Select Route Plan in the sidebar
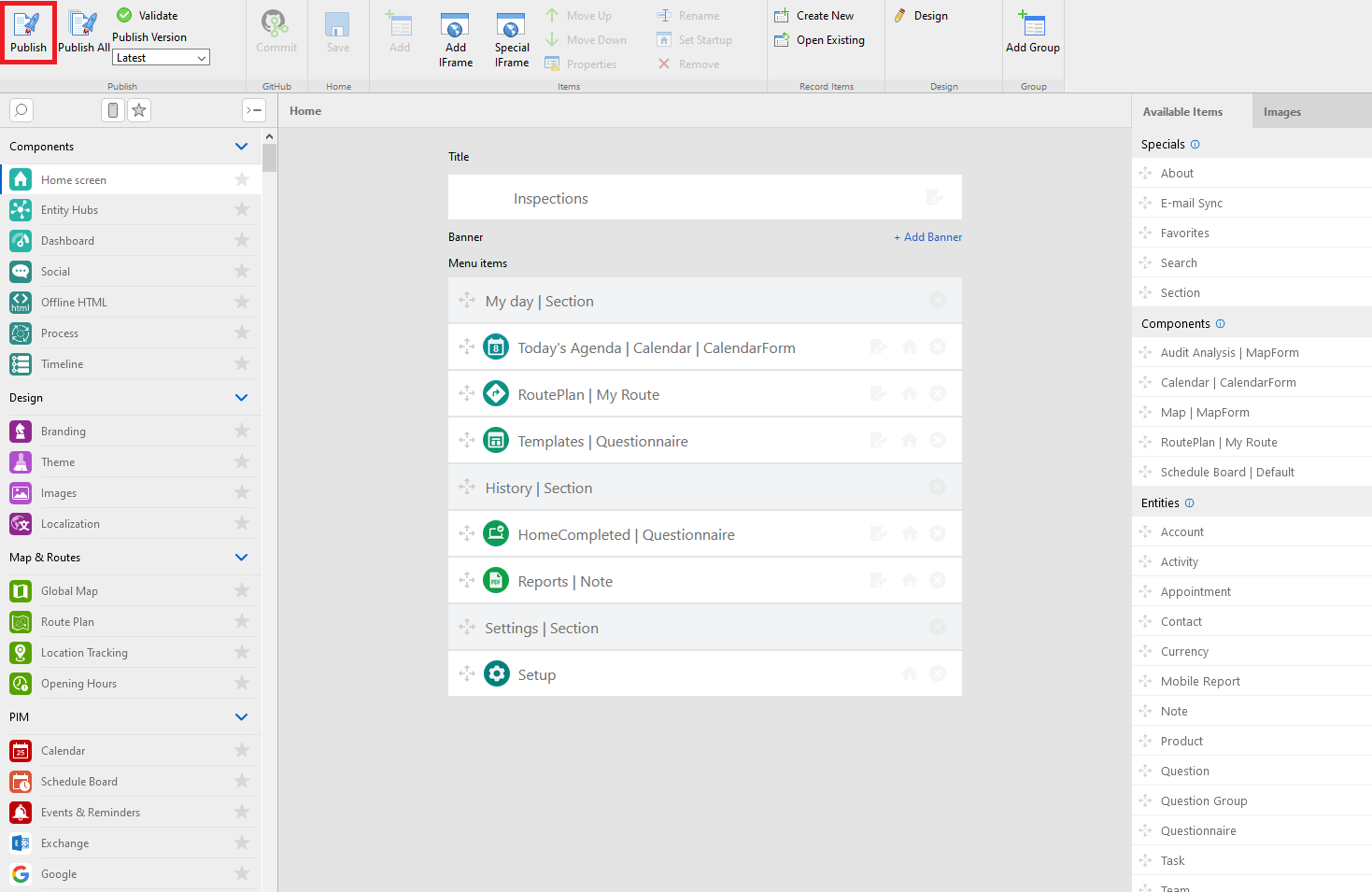Screen dimensions: 1372x892 tap(67, 622)
